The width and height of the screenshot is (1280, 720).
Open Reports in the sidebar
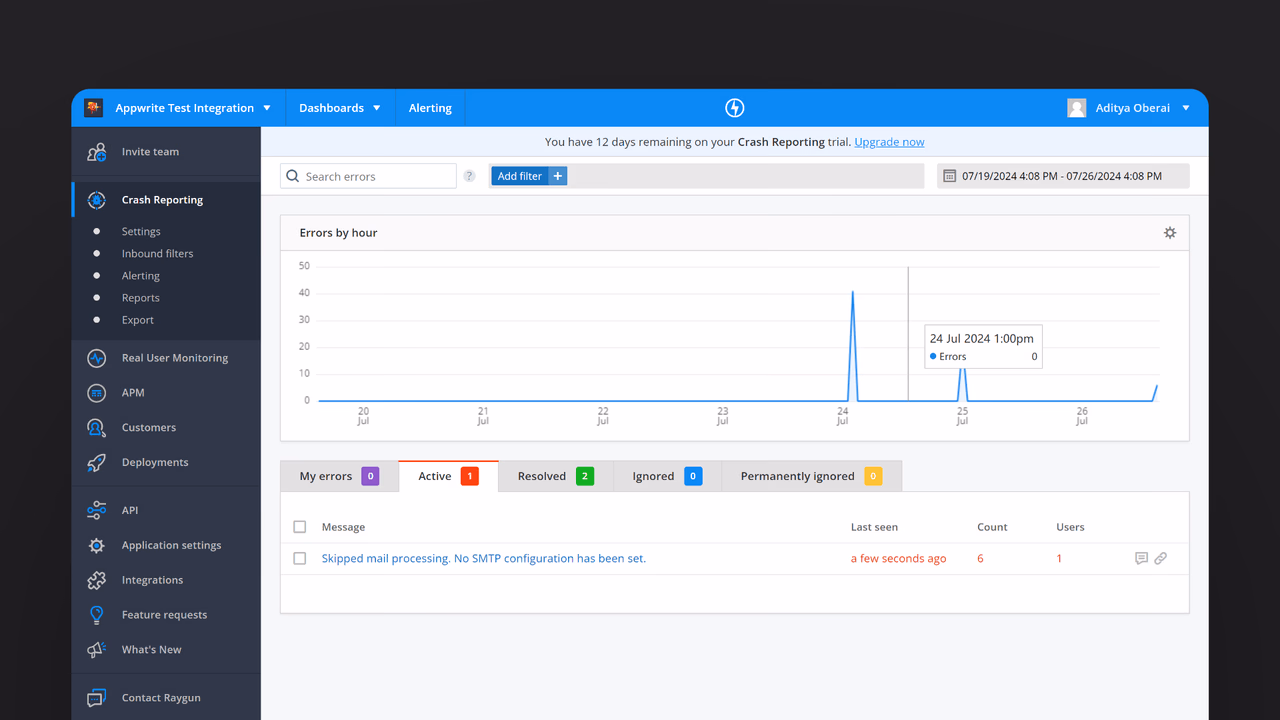coord(141,298)
